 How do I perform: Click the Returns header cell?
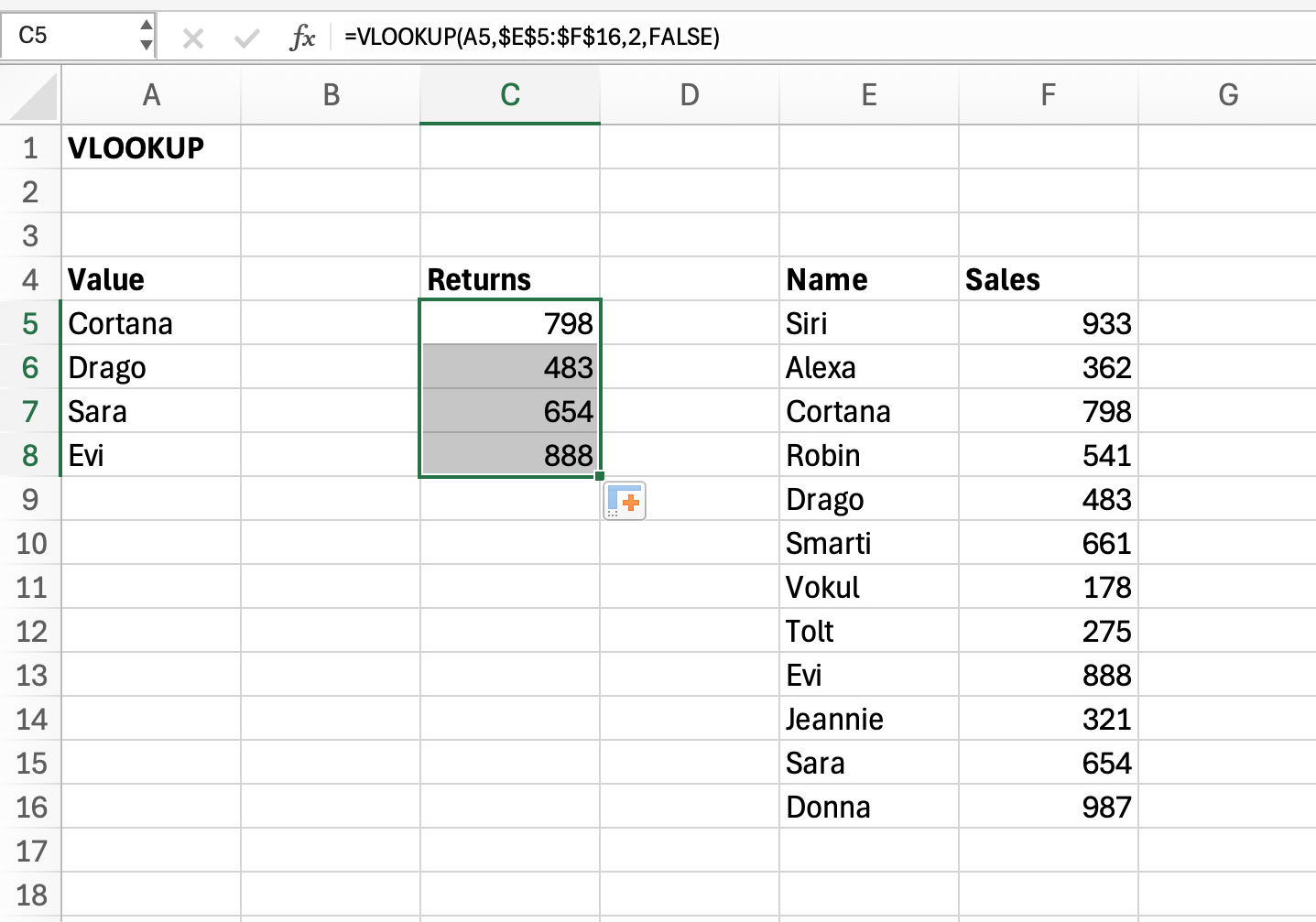510,279
